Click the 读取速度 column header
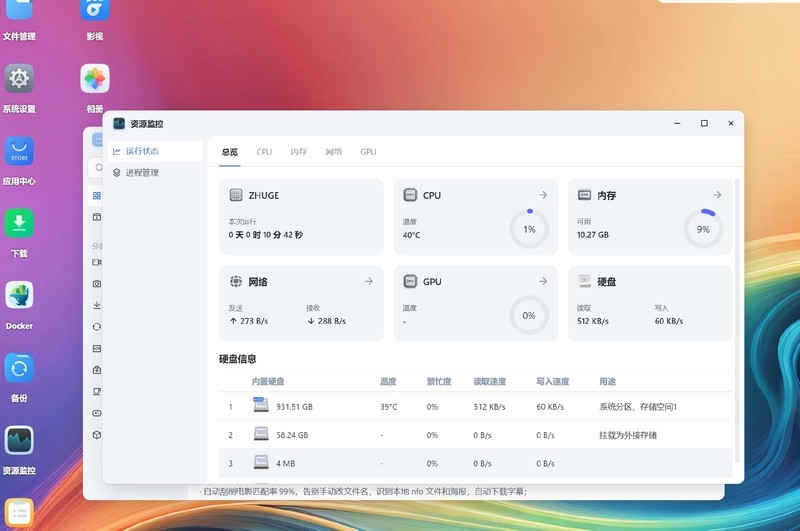The image size is (800, 531). click(489, 381)
